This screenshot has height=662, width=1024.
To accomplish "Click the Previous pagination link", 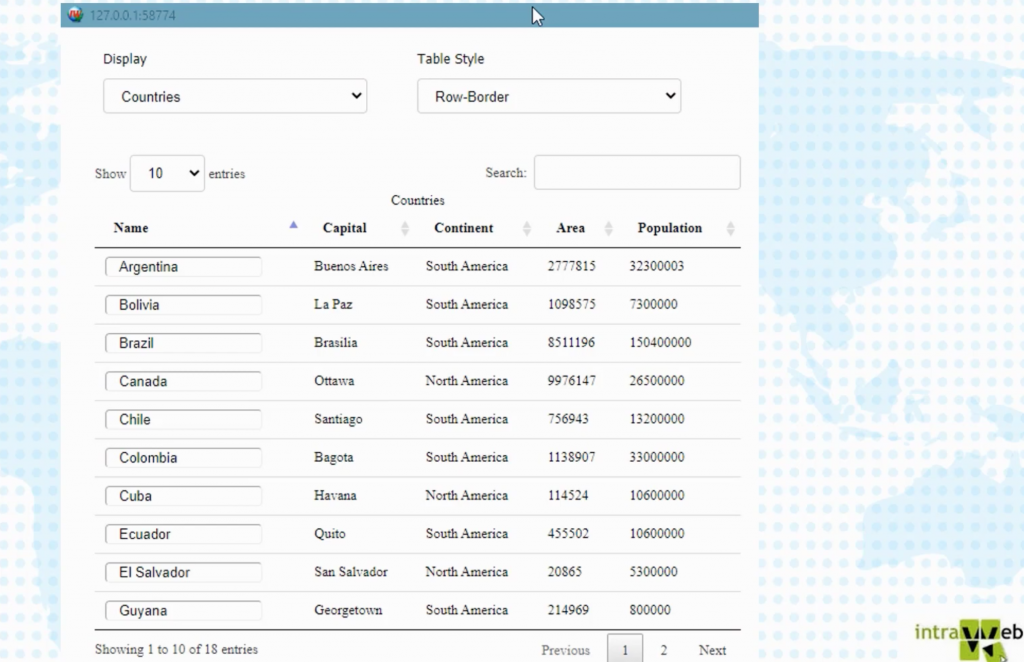I will [565, 650].
